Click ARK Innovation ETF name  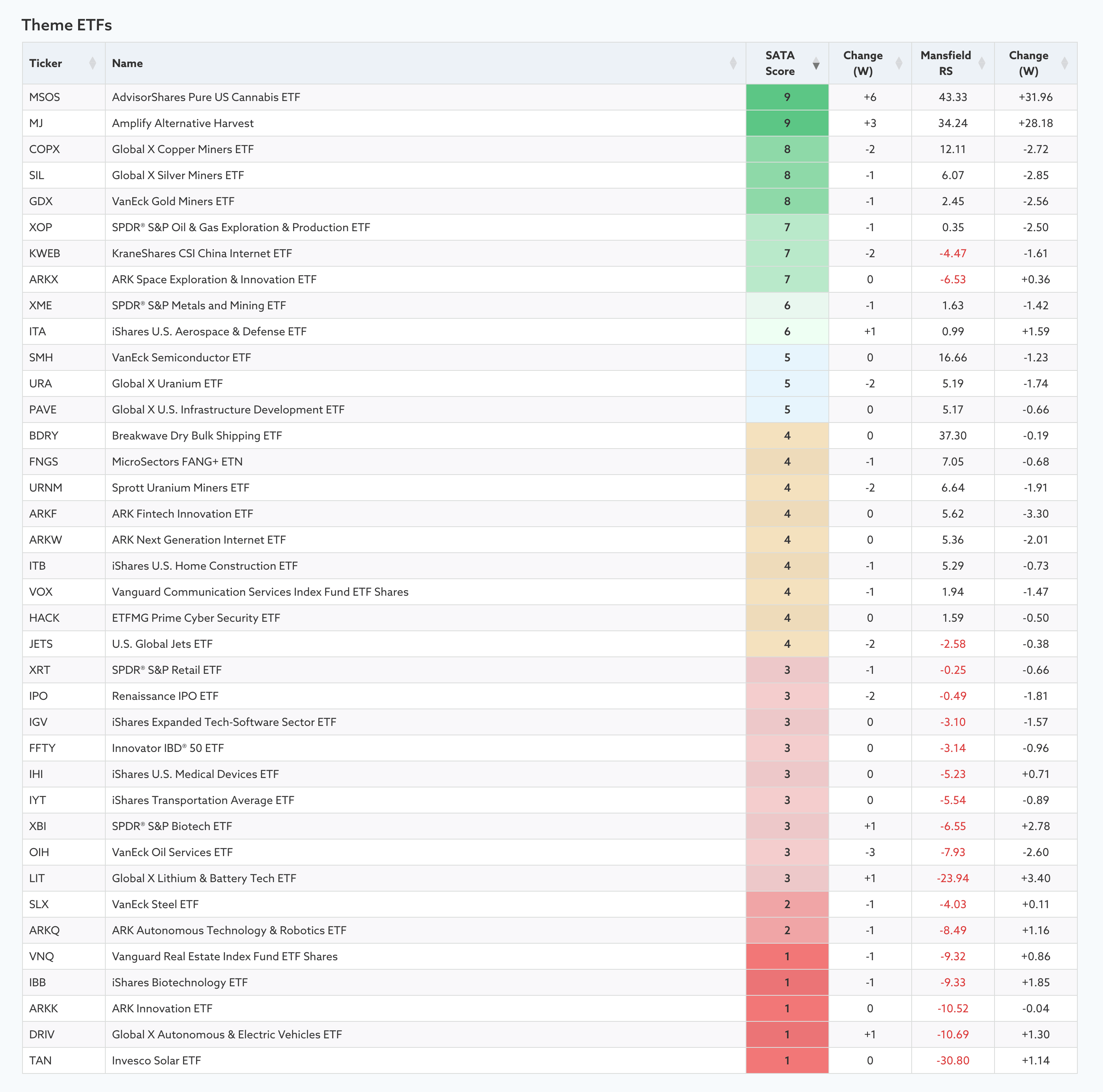click(x=162, y=1009)
